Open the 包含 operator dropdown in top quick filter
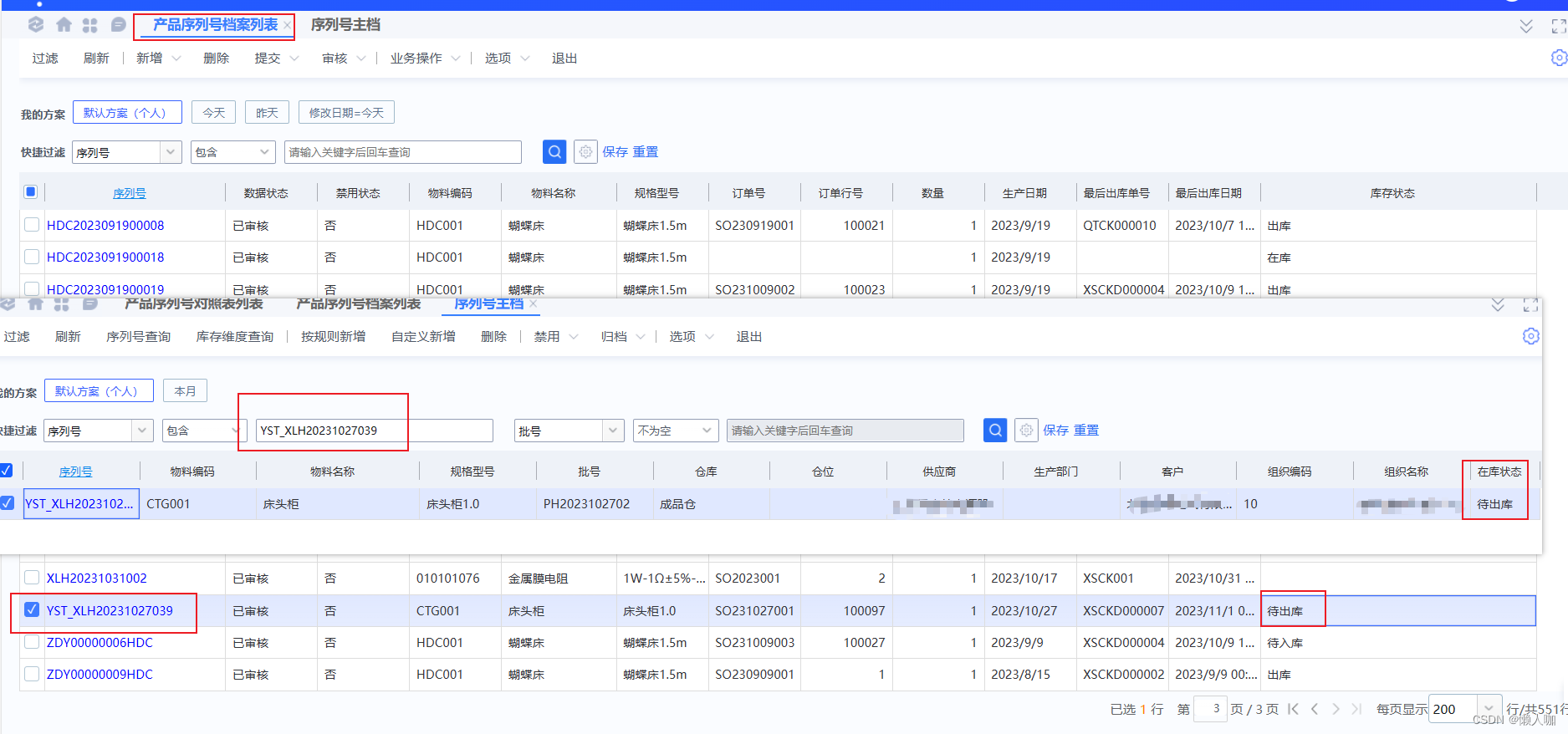Viewport: 1568px width, 734px height. (x=264, y=152)
